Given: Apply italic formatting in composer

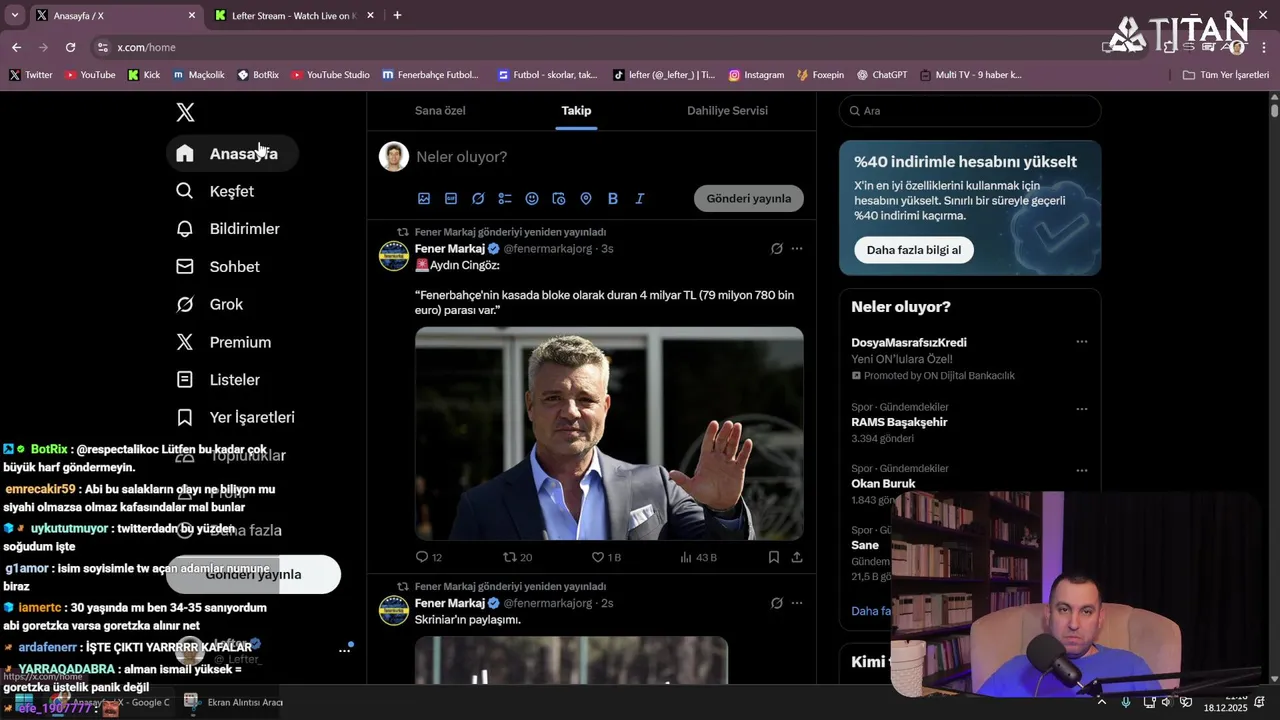Looking at the screenshot, I should pos(640,199).
